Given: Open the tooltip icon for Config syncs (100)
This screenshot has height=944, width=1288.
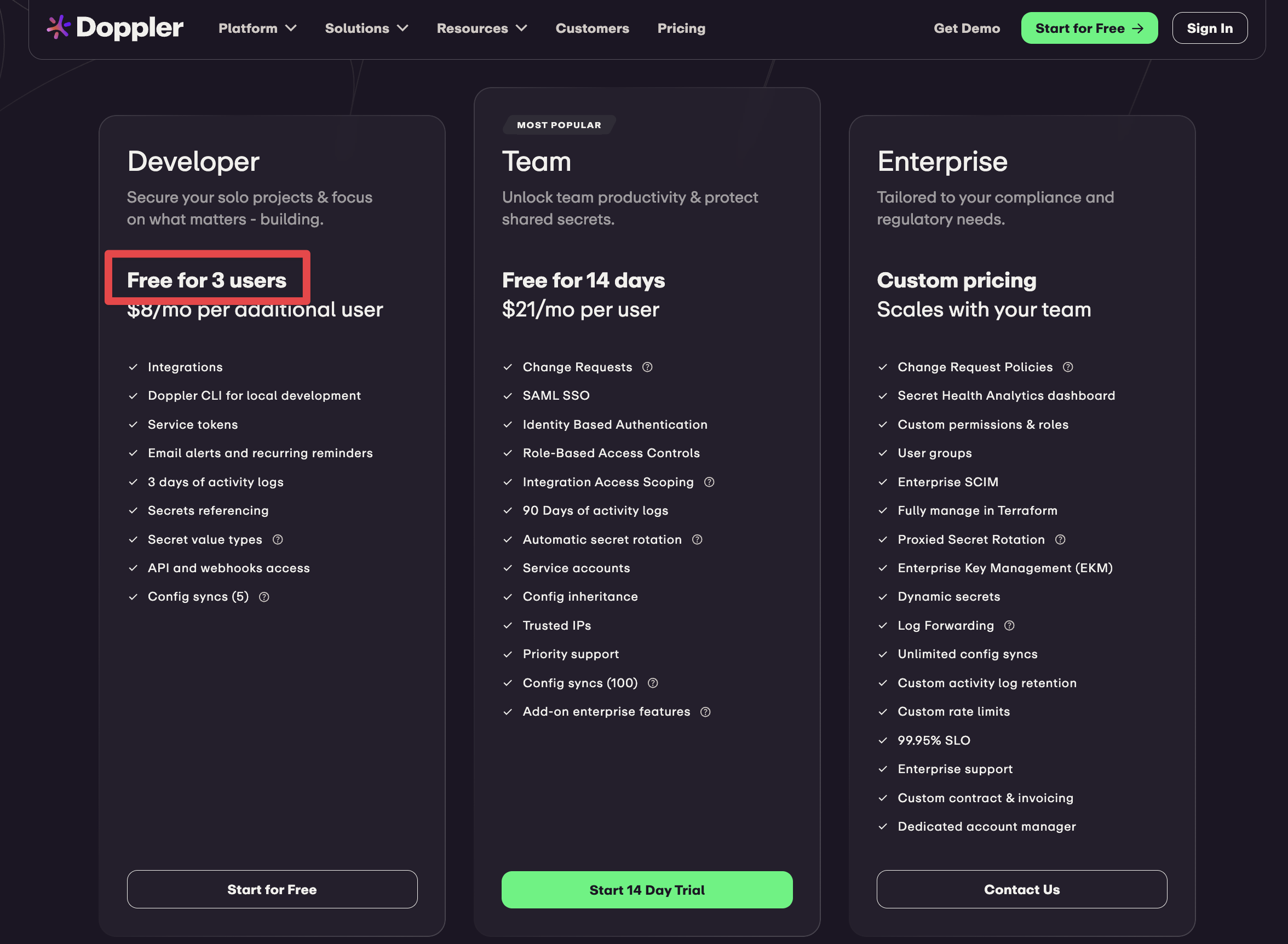Looking at the screenshot, I should (653, 683).
